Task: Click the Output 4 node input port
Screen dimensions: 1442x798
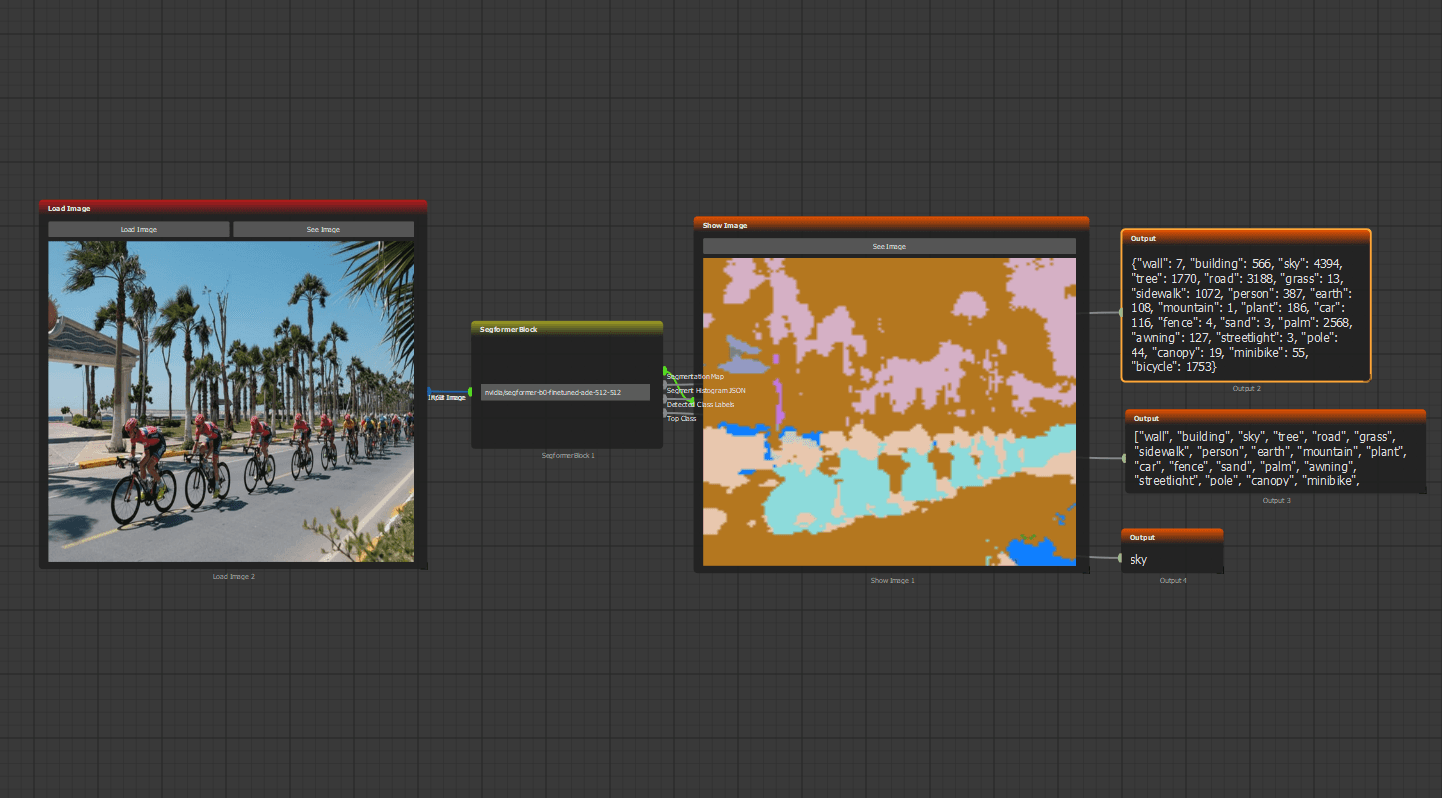Action: point(1120,558)
